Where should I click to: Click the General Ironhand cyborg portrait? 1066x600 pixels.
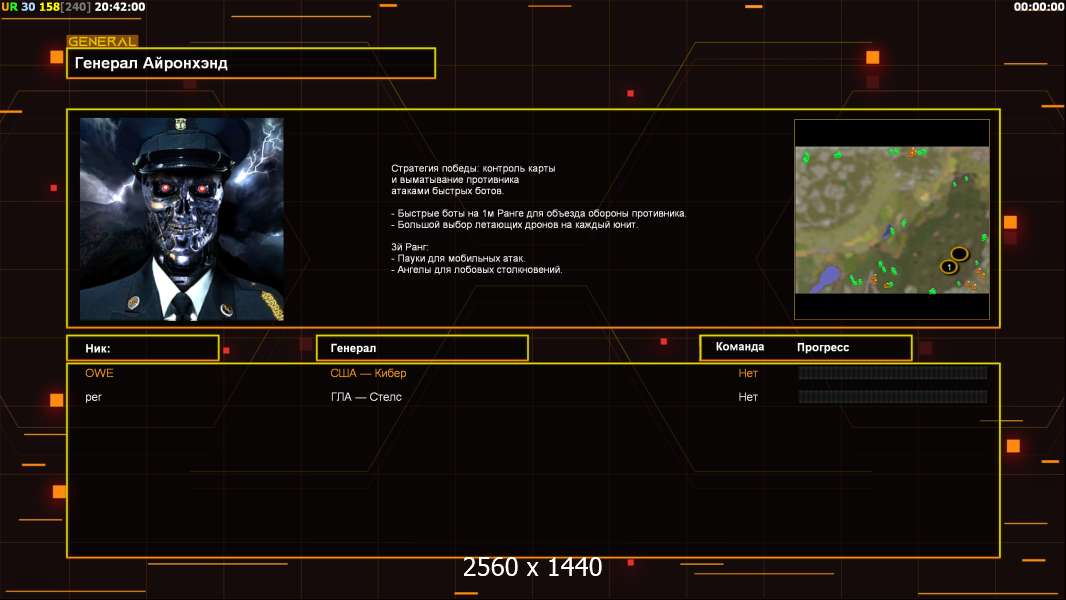tap(181, 219)
